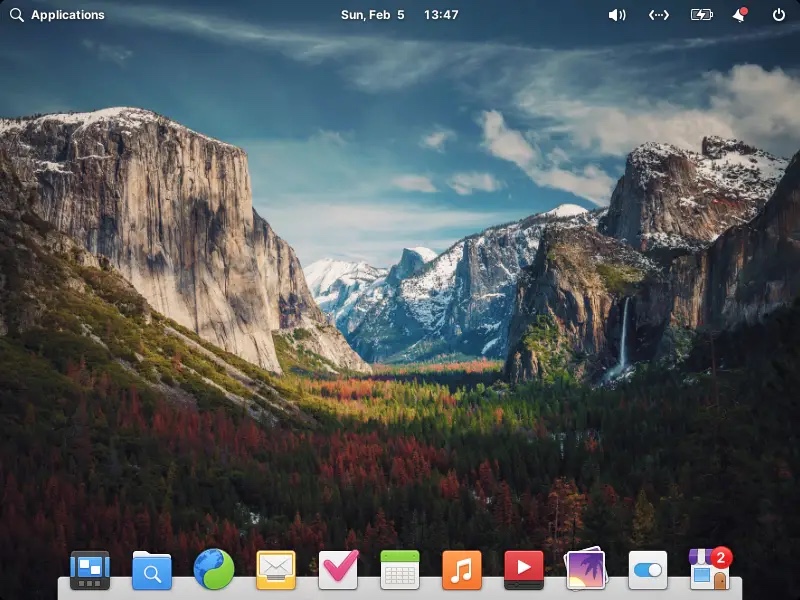This screenshot has height=600, width=800.
Task: Start the Videos app
Action: coord(524,568)
